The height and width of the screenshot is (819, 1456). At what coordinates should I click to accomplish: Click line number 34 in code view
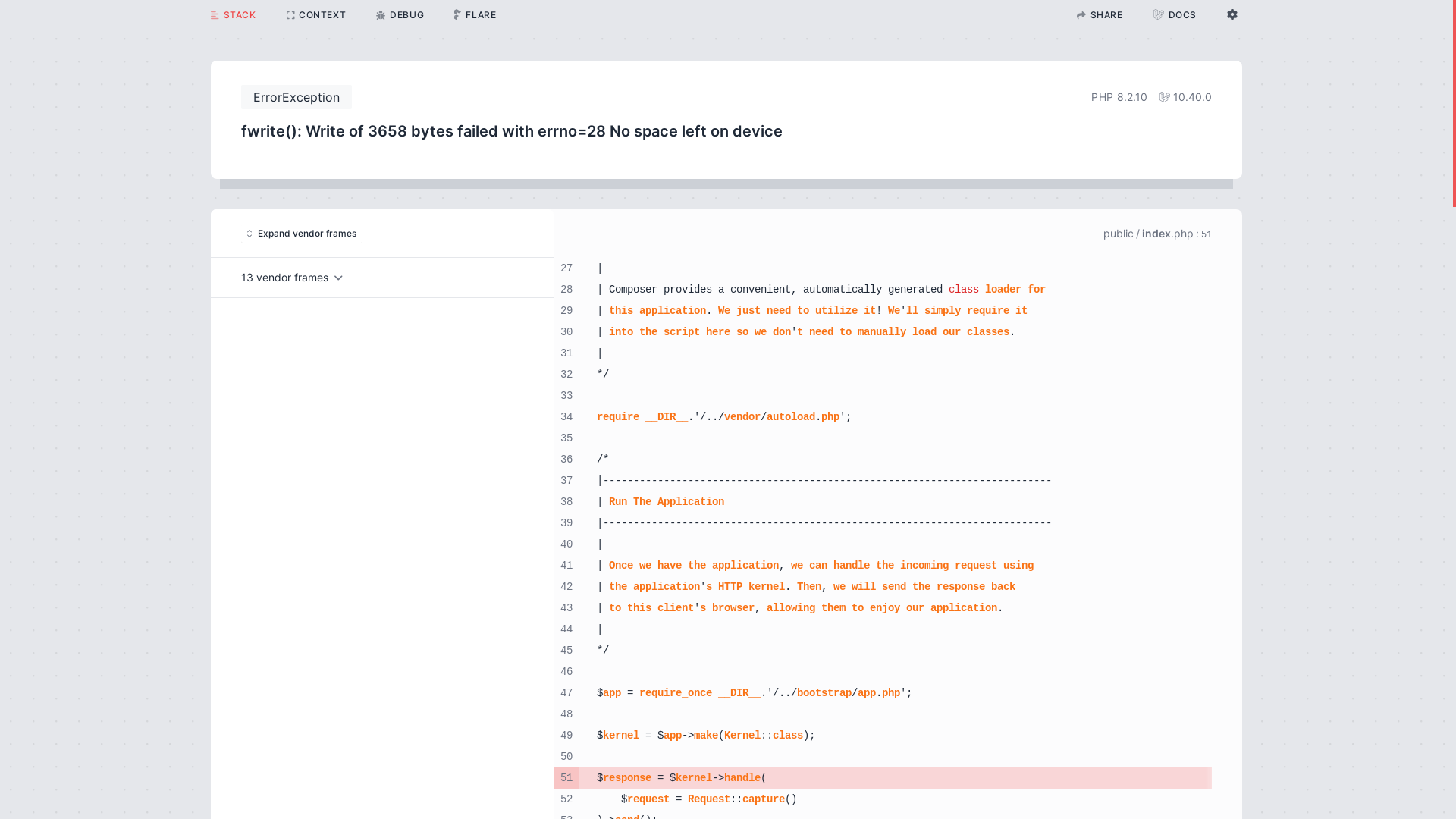coord(566,417)
